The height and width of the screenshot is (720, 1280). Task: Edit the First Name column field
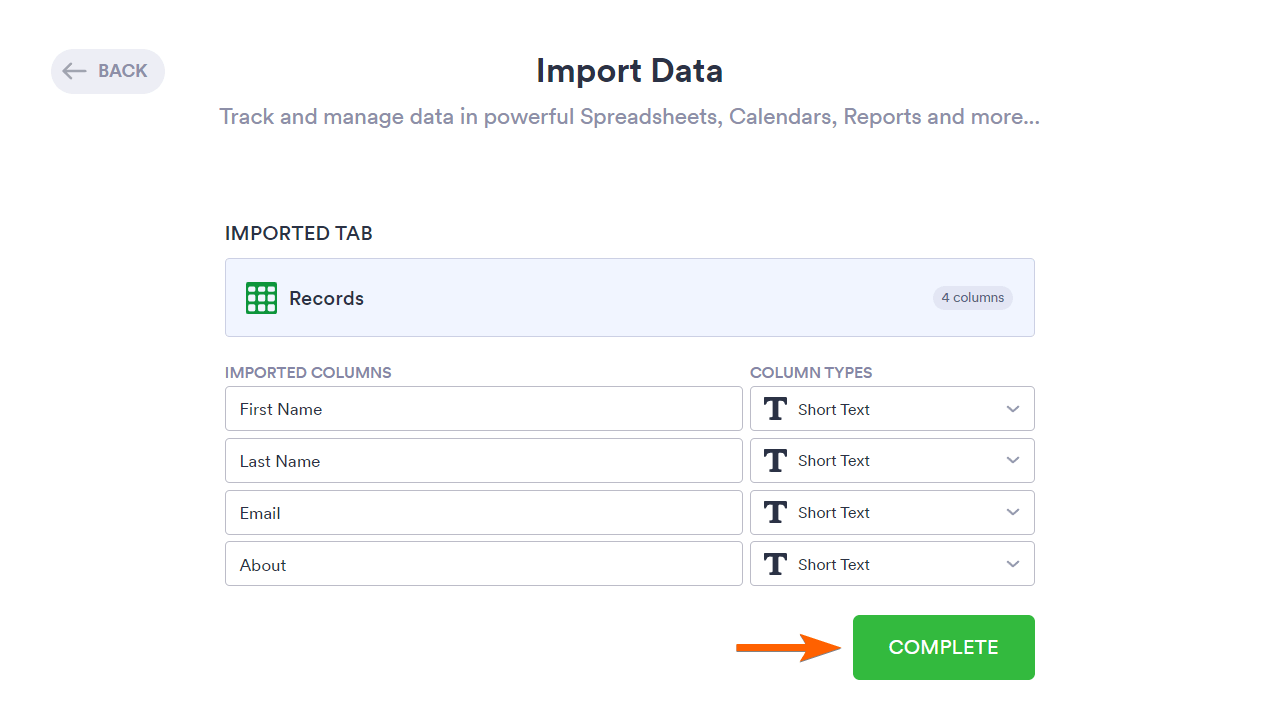click(483, 409)
